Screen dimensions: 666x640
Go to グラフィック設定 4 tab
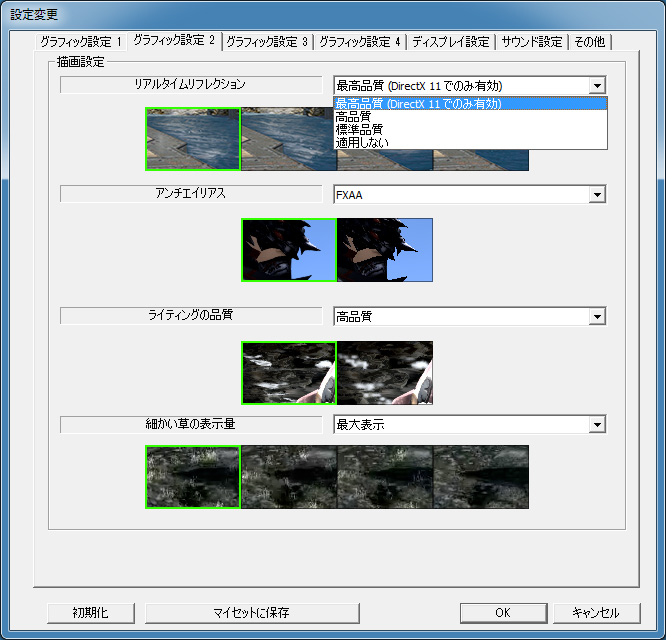[360, 42]
